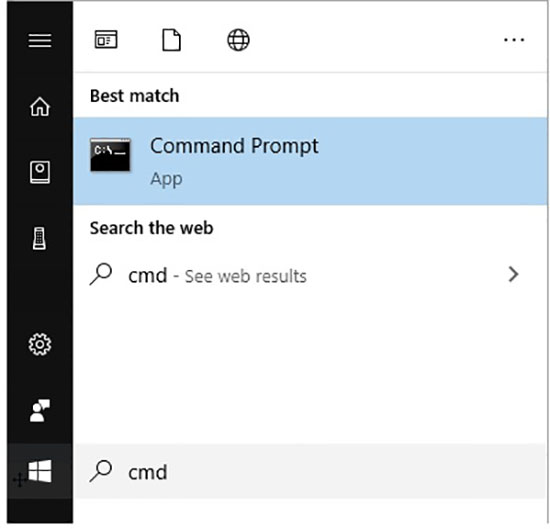This screenshot has height=529, width=550.
Task: Click magnifier icon beside web result
Action: click(x=101, y=274)
